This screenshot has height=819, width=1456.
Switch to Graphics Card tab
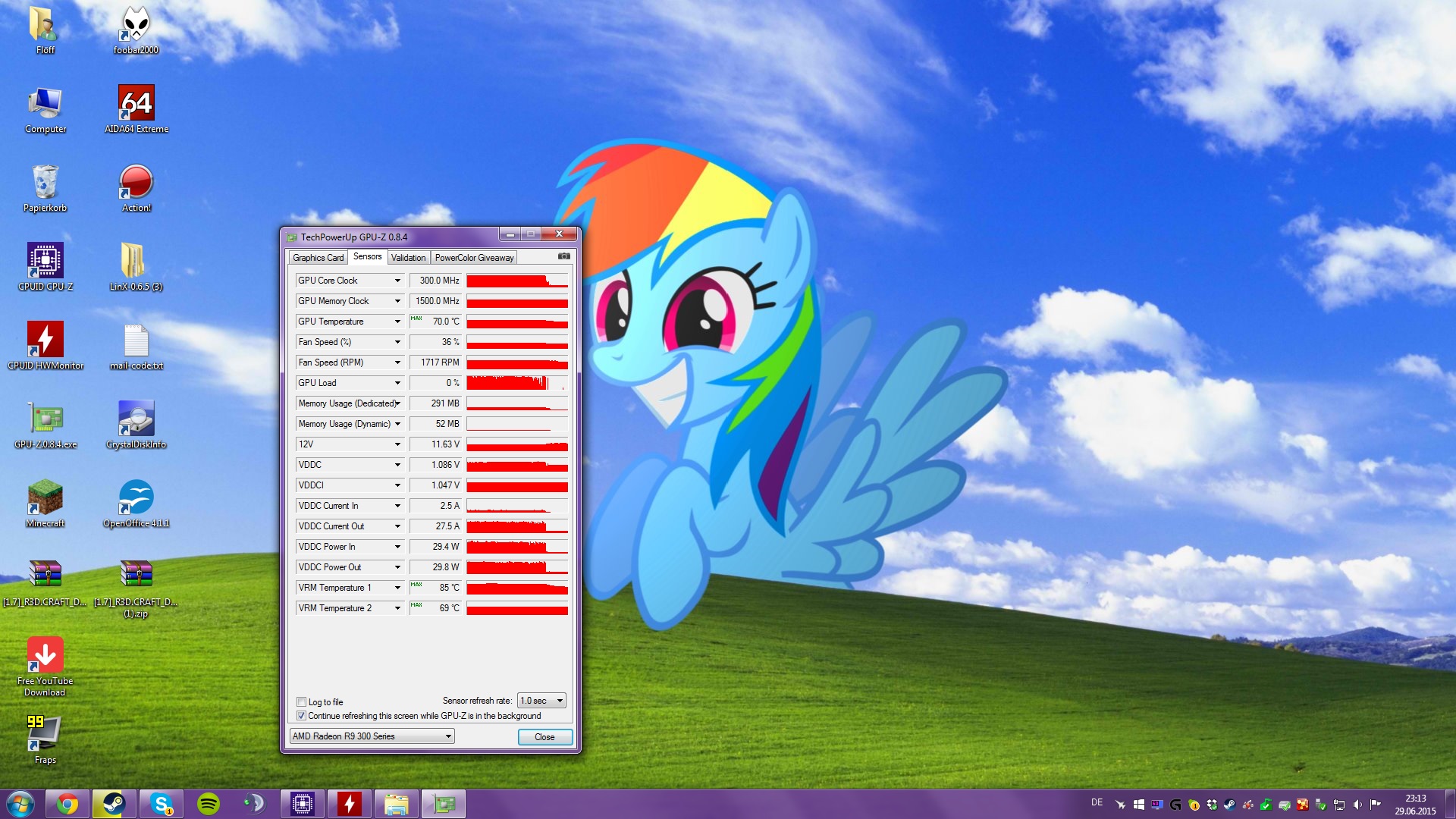318,258
